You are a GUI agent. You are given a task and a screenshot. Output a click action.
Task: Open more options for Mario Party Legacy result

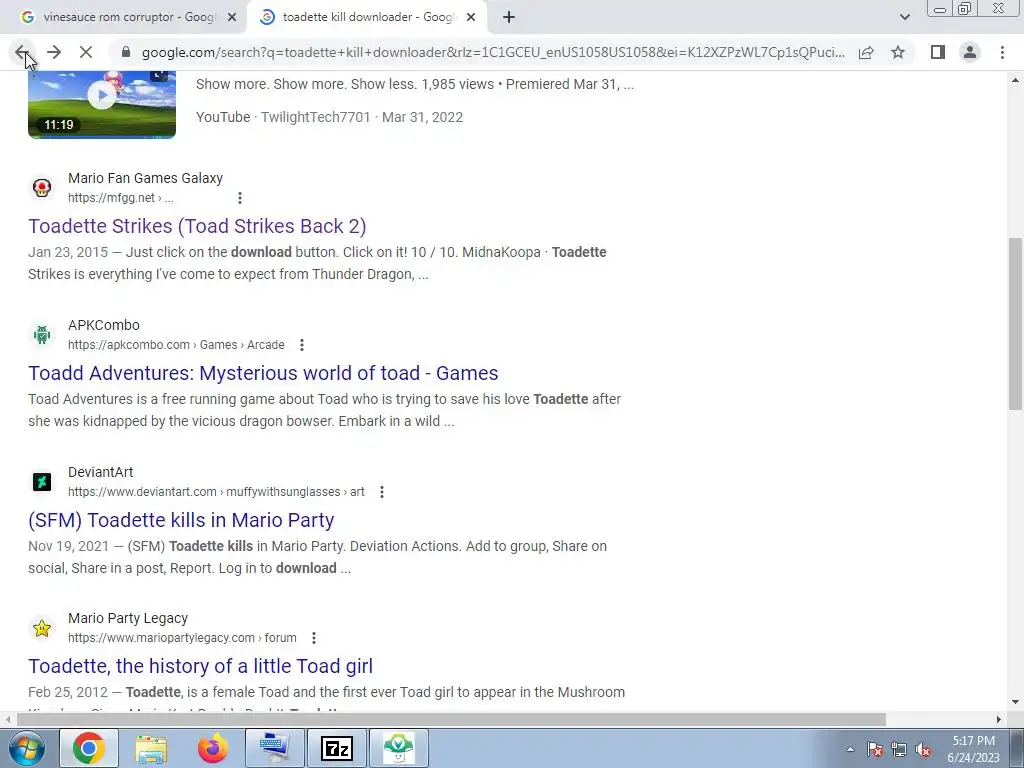pos(314,638)
